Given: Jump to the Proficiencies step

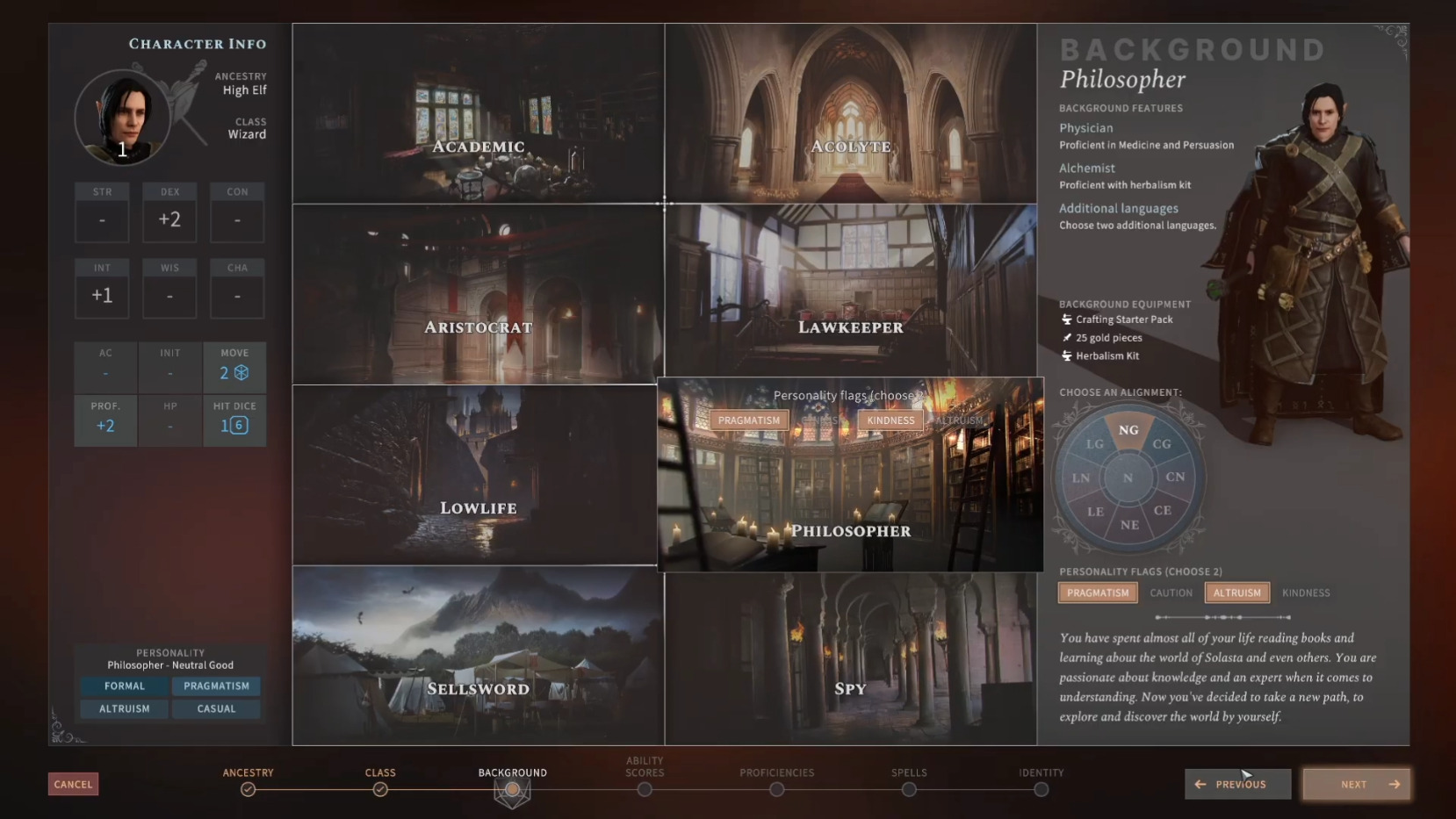Looking at the screenshot, I should pos(776,789).
